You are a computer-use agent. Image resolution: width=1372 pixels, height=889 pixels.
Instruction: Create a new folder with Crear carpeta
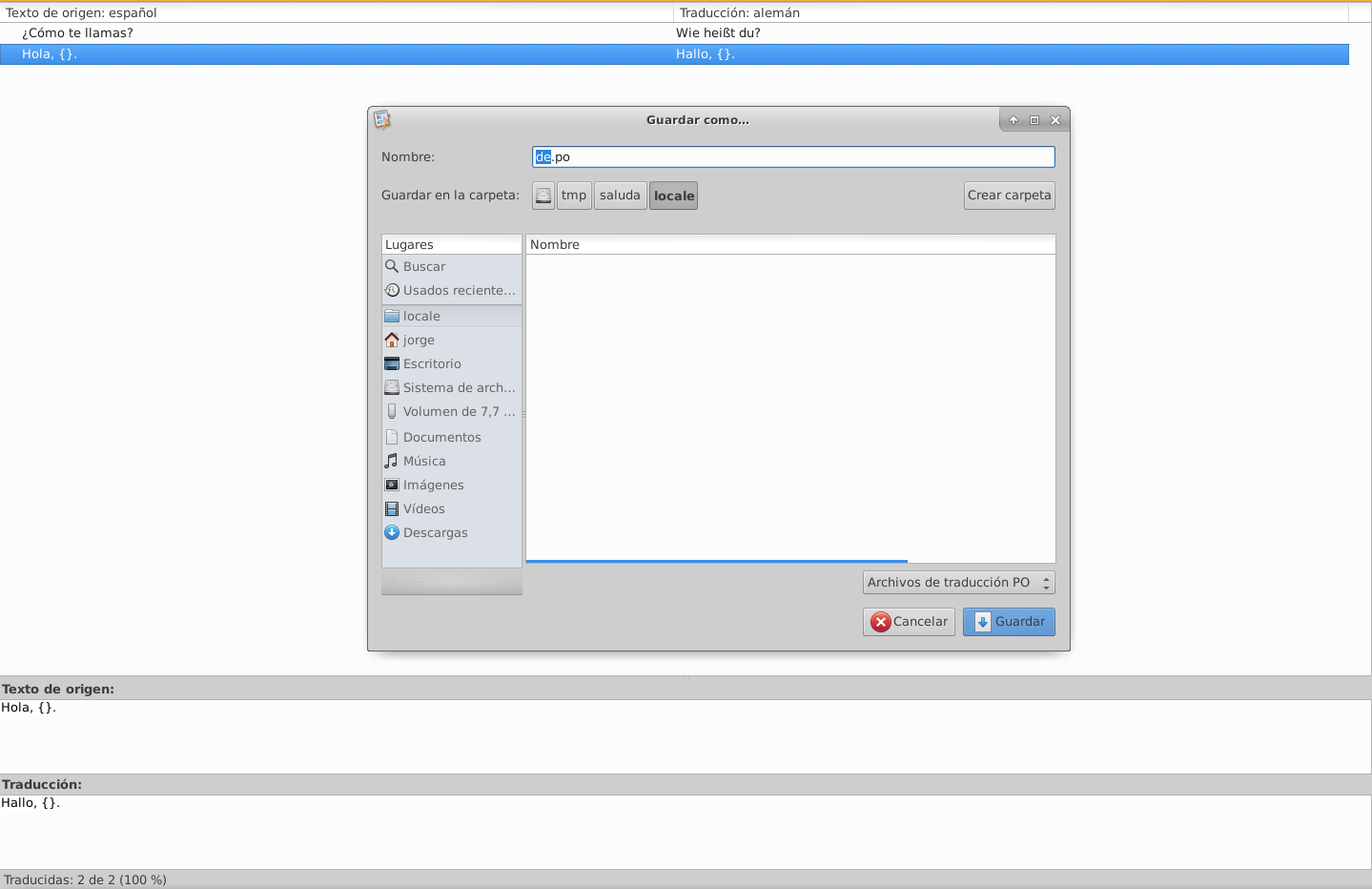[1009, 196]
